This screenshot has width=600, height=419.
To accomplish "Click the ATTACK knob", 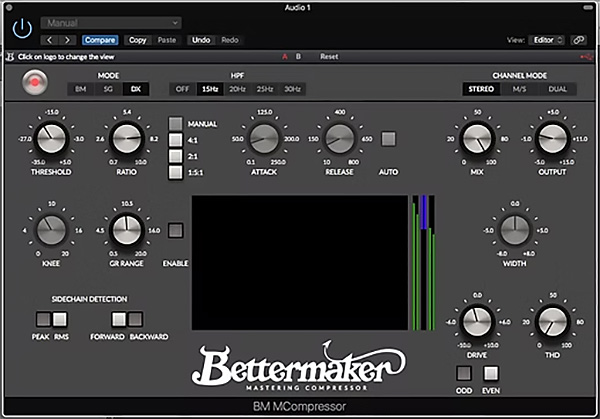I will click(264, 139).
